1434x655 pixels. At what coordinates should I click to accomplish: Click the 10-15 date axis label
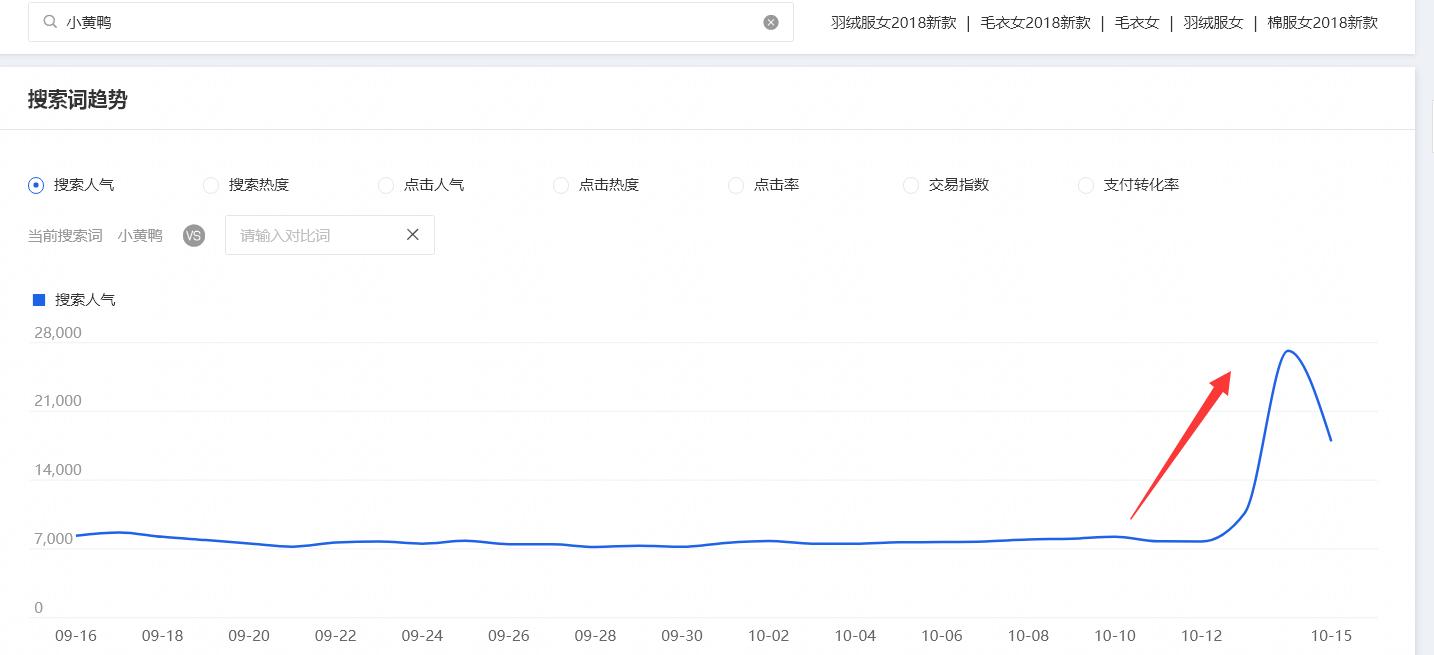pos(1330,635)
